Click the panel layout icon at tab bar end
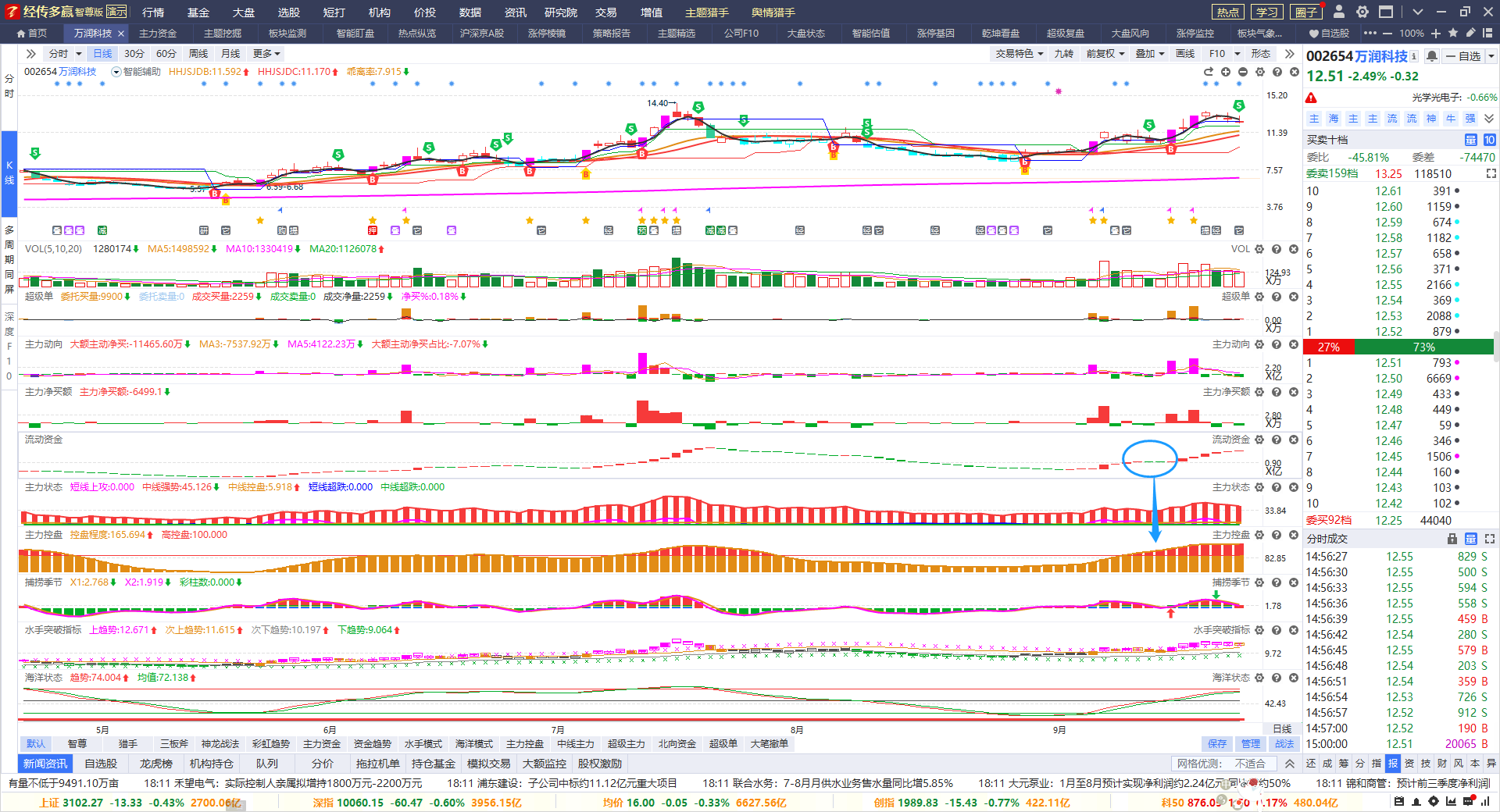Screen dimensions: 1500x812 coord(1489,33)
